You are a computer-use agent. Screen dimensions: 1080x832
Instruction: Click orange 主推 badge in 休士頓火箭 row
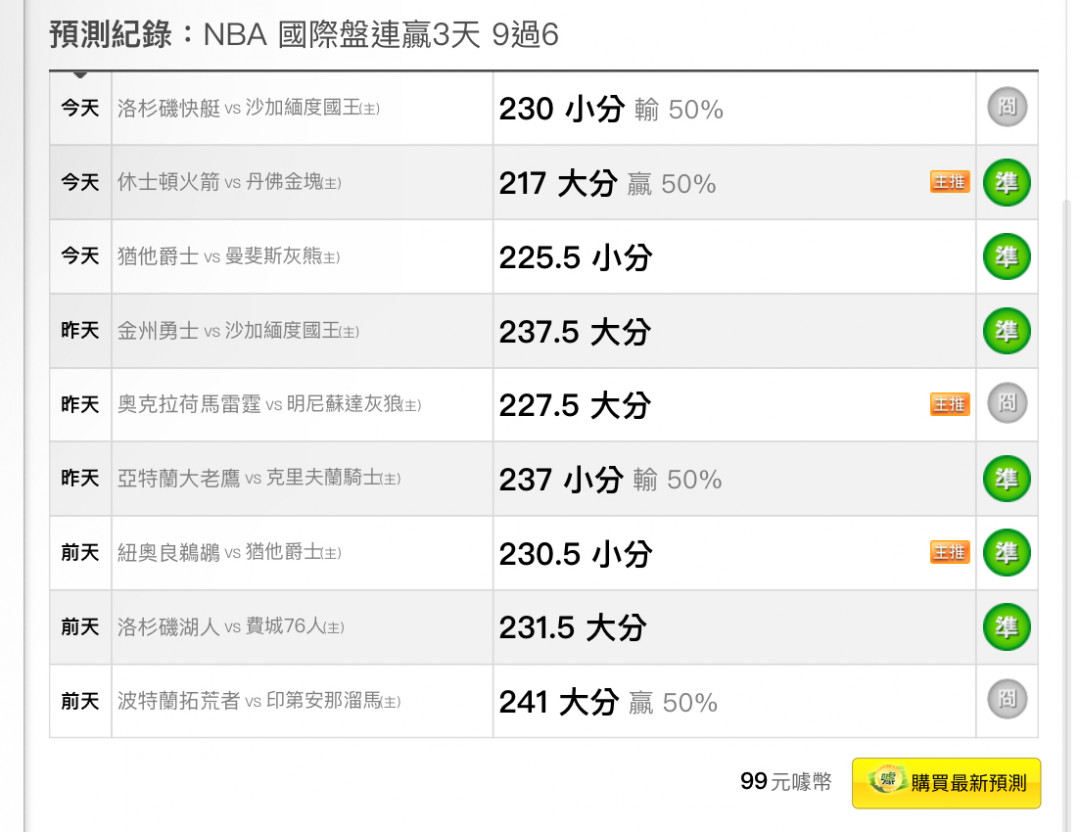[x=950, y=182]
